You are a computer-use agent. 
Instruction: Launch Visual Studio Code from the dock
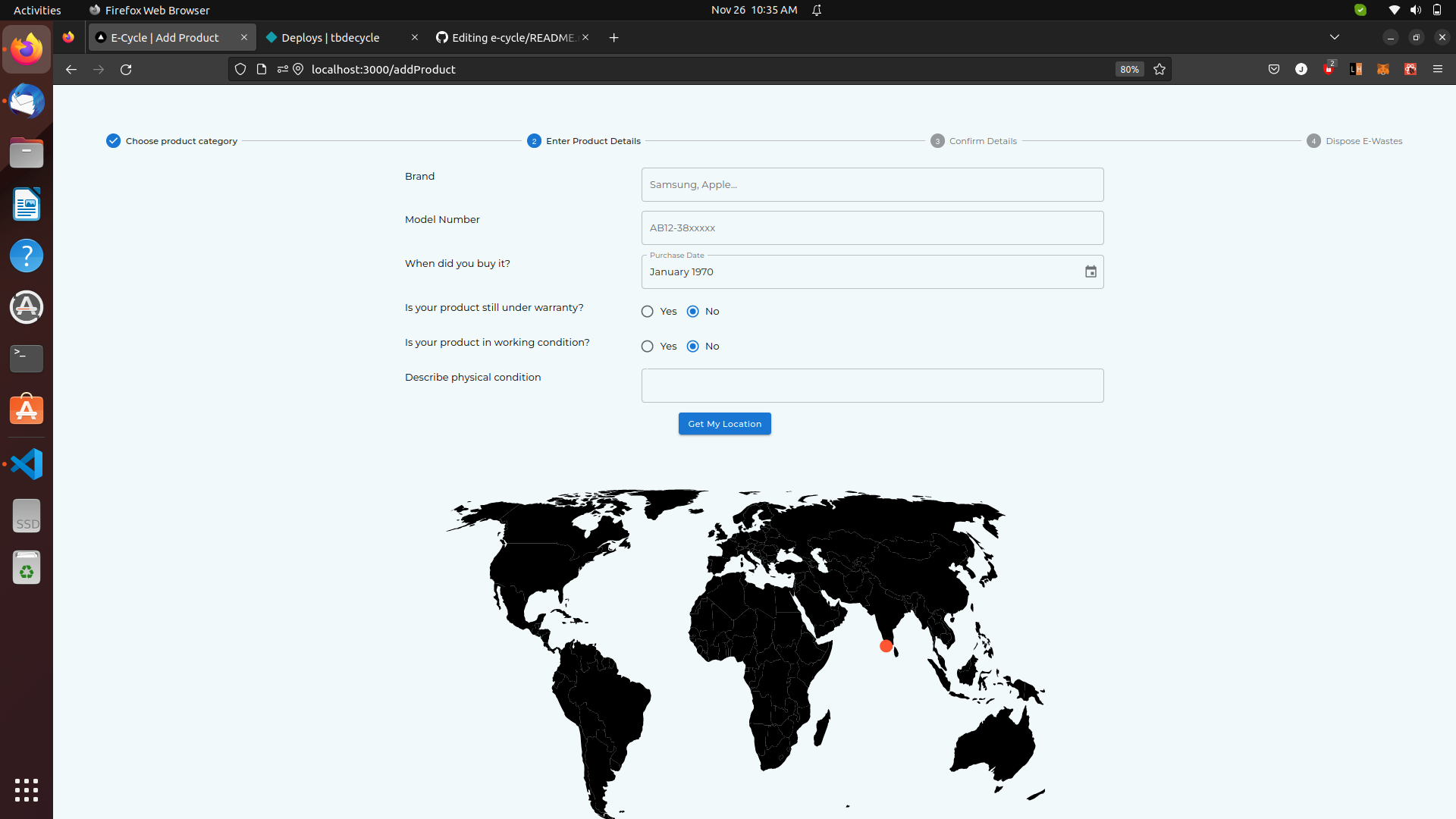(x=27, y=464)
